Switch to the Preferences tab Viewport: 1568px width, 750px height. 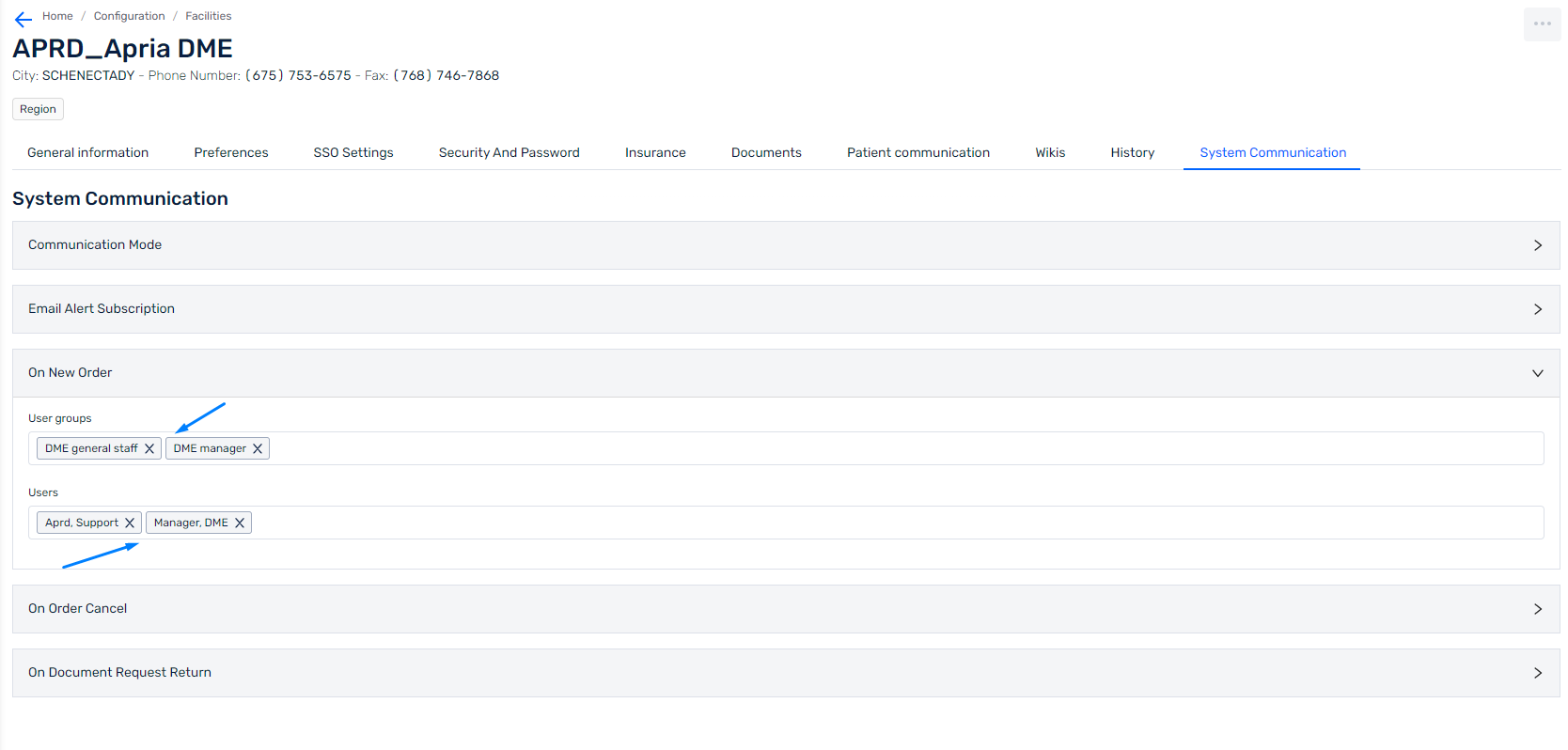point(231,152)
